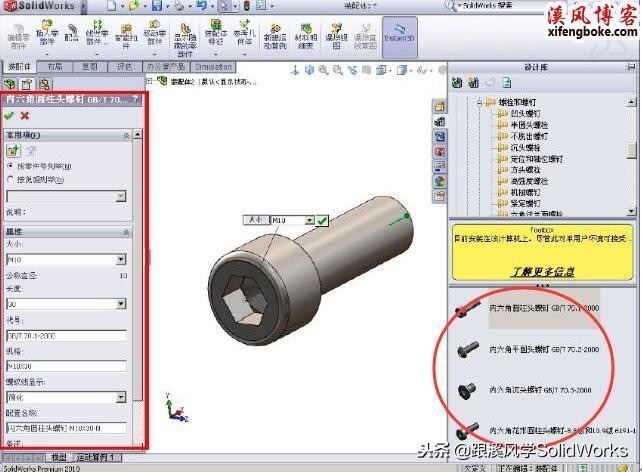
Task: Collapse the 螺栓和螺钉 folder in design library
Action: pos(479,102)
